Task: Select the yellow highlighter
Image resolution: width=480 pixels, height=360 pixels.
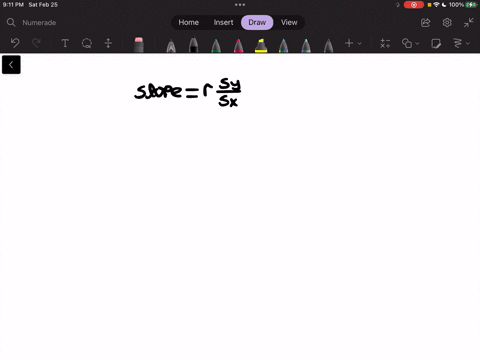Action: click(x=261, y=45)
